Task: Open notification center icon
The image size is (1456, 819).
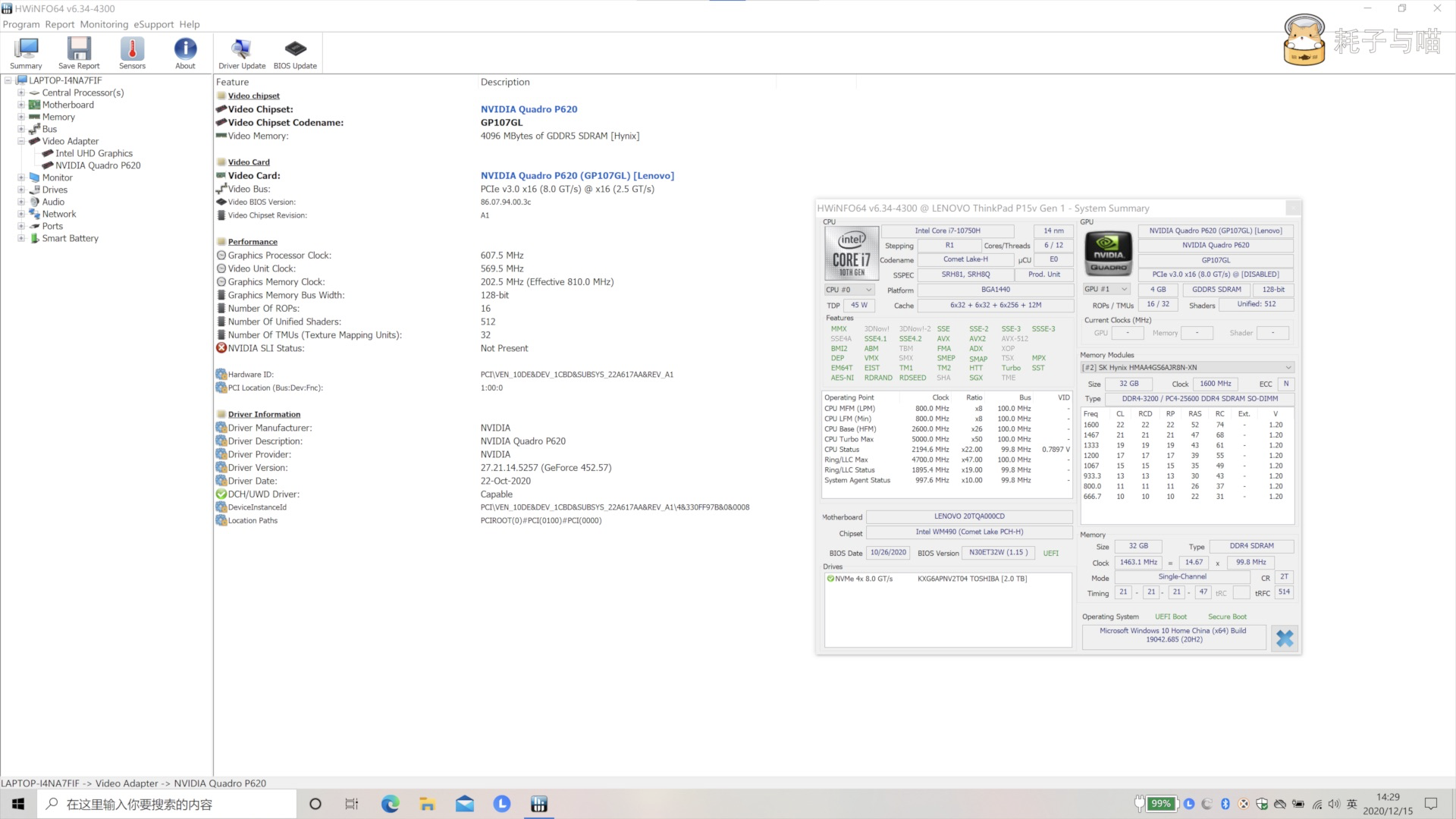Action: (x=1431, y=804)
